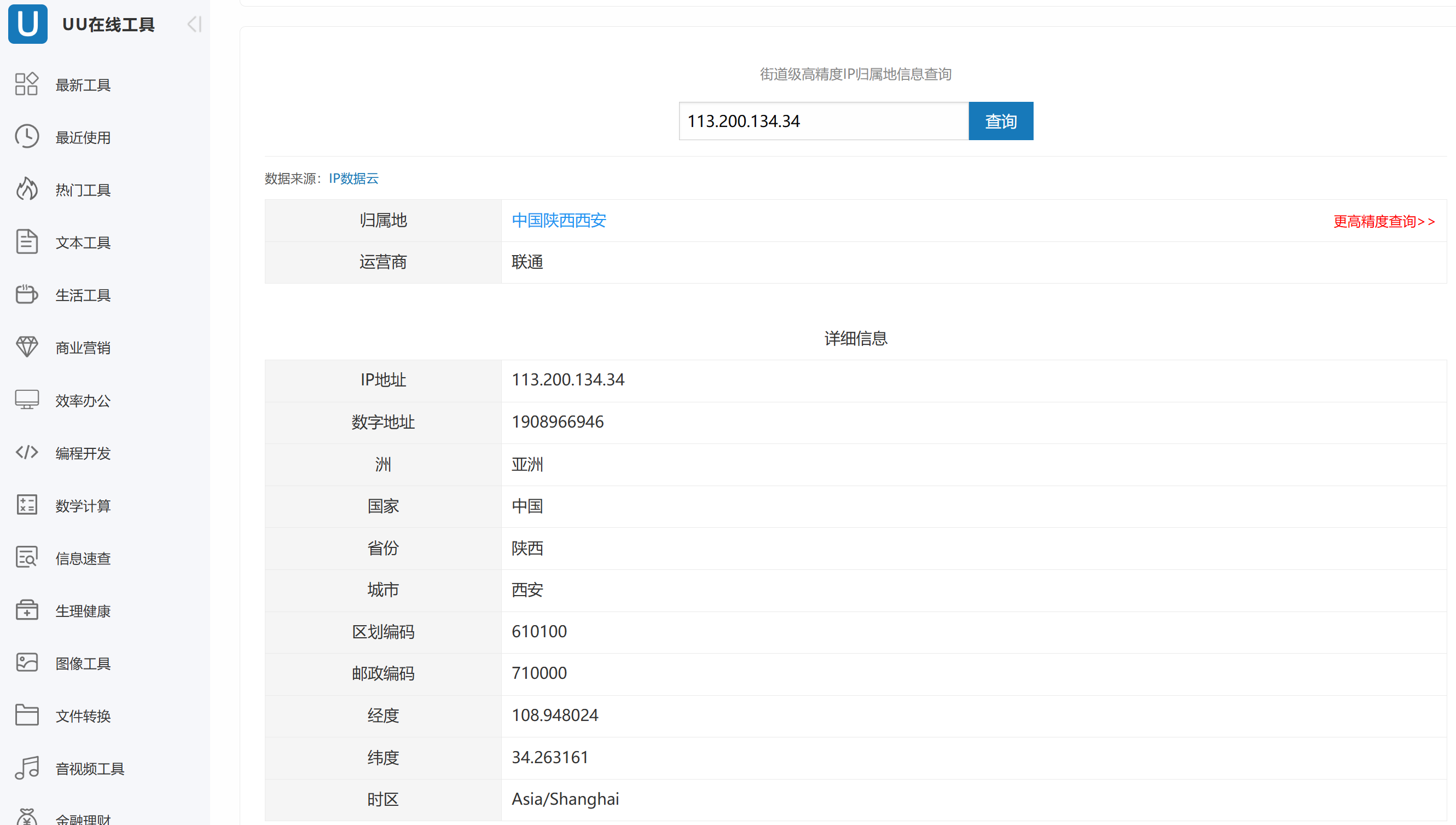Click the 数学计算 calculator icon
This screenshot has height=825, width=1456.
(x=27, y=505)
